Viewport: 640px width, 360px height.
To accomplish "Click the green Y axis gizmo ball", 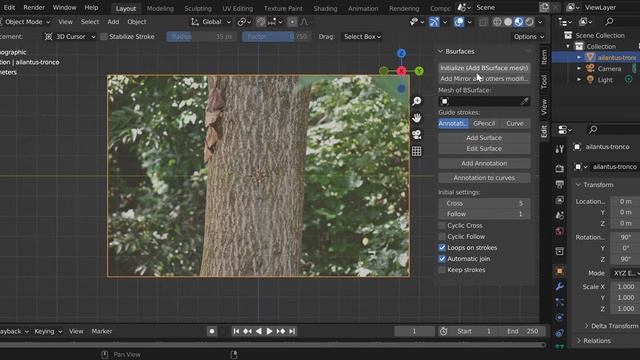I will [419, 71].
